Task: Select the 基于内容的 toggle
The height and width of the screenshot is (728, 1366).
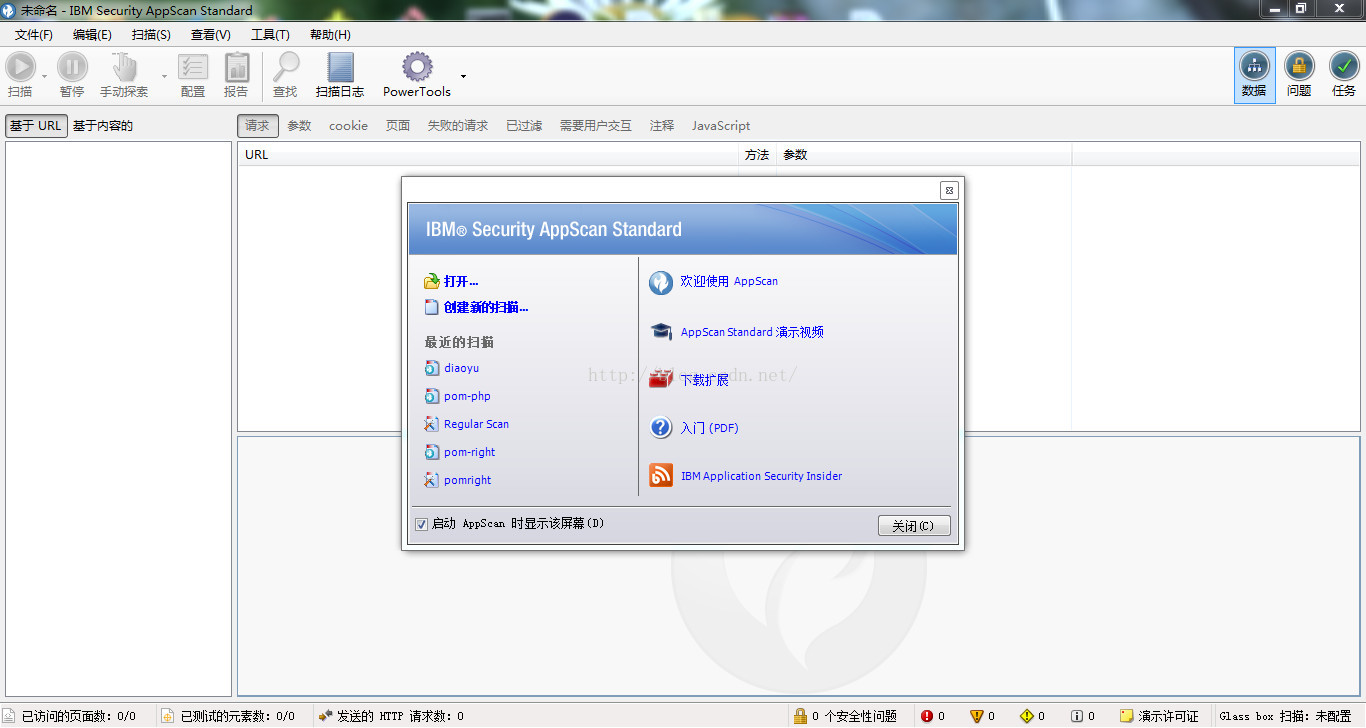Action: tap(103, 126)
